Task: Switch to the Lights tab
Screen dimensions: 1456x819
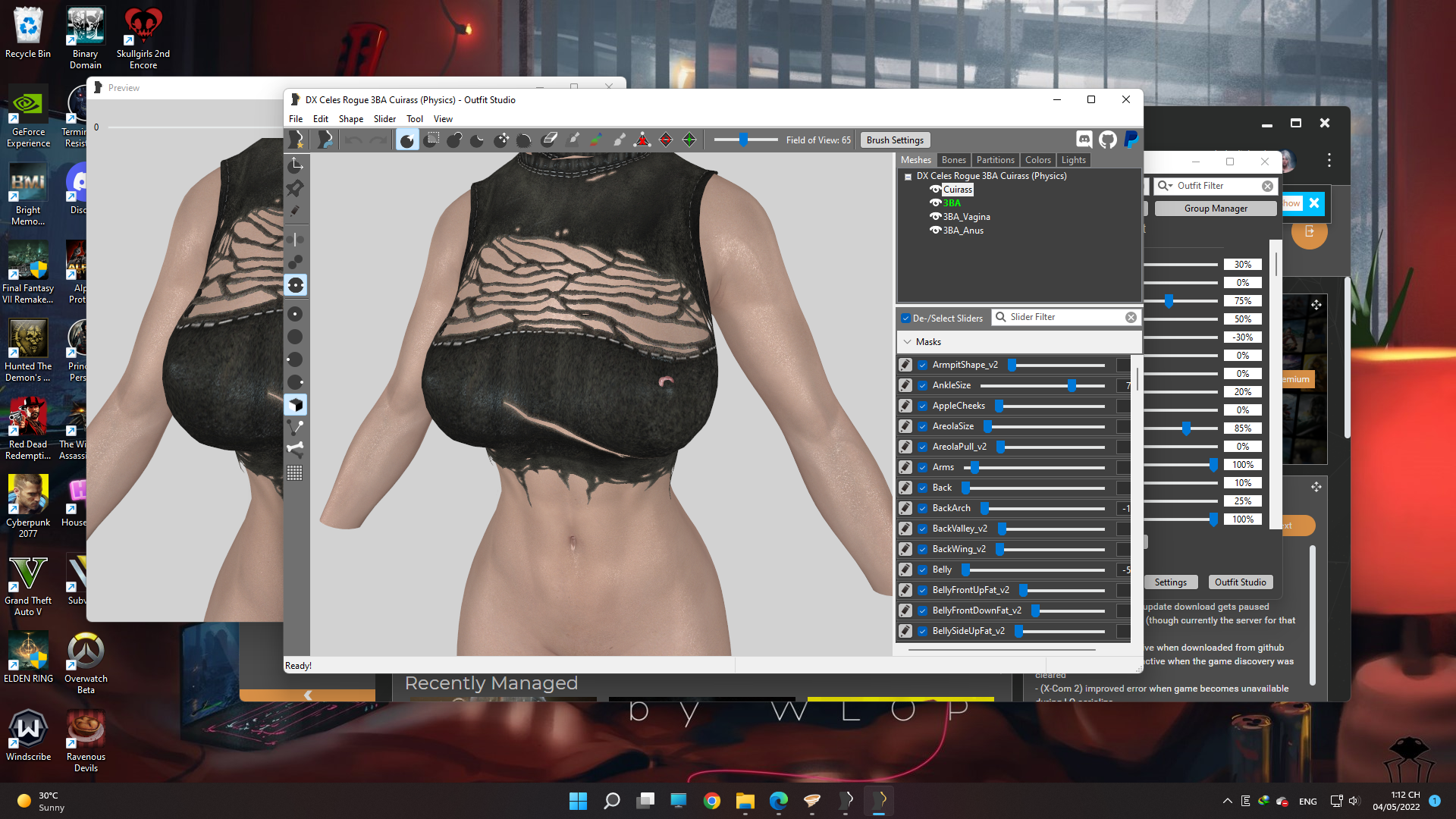Action: coord(1073,160)
